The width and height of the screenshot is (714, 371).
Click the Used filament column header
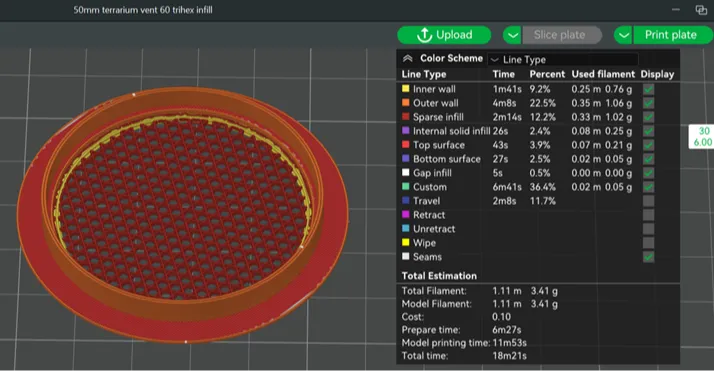tap(603, 74)
